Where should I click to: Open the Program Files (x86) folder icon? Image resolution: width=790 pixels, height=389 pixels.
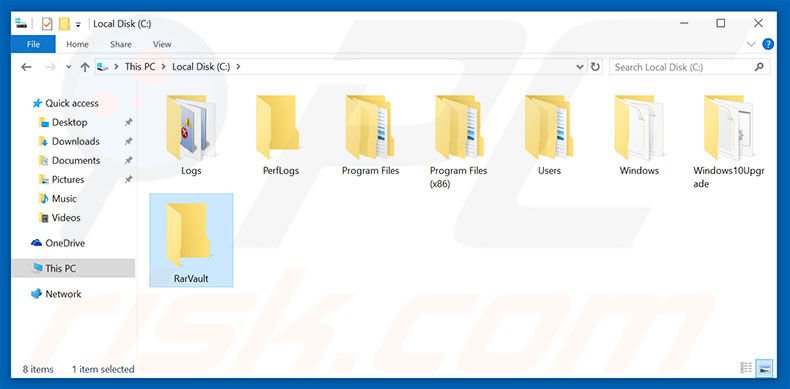pyautogui.click(x=460, y=127)
